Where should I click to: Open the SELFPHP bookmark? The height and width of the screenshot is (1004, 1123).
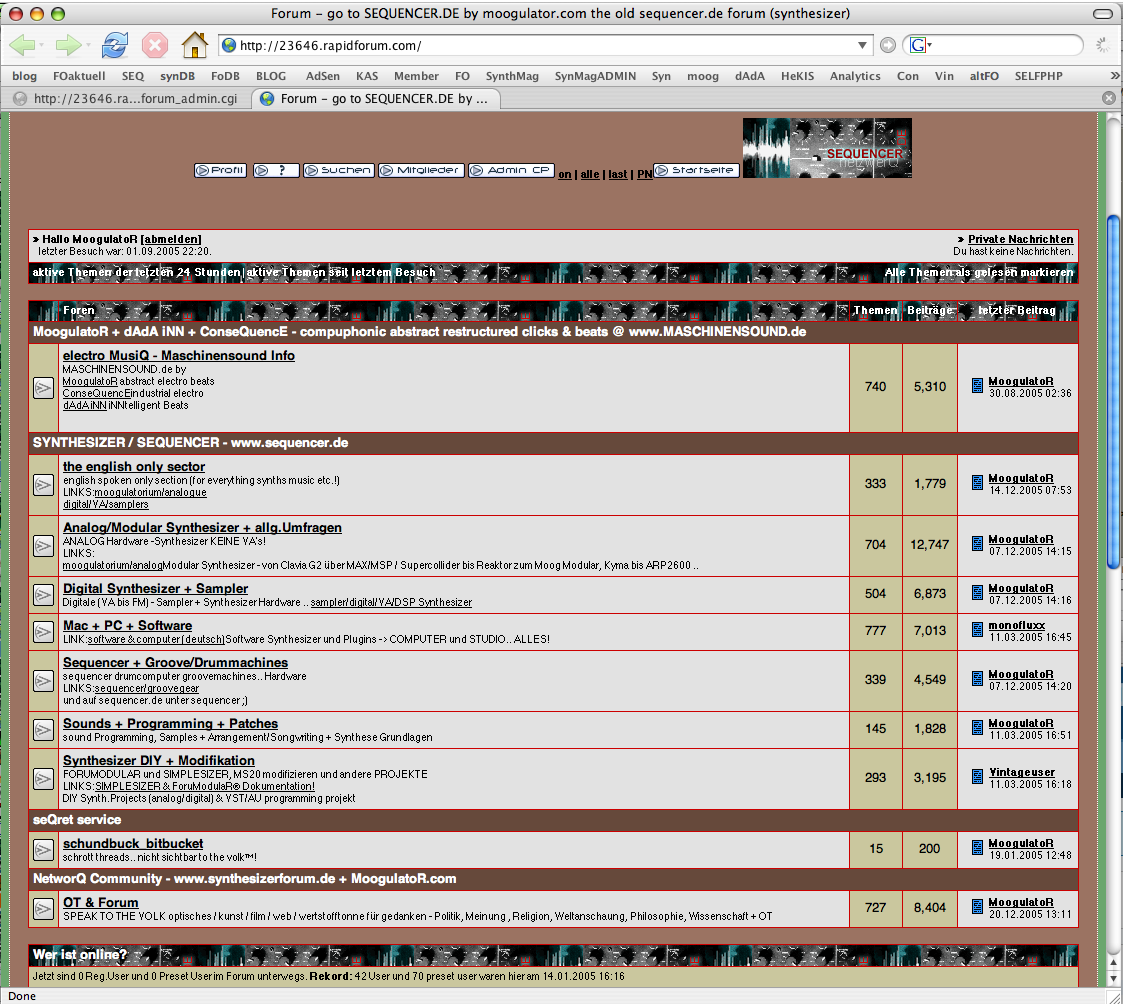(1038, 76)
